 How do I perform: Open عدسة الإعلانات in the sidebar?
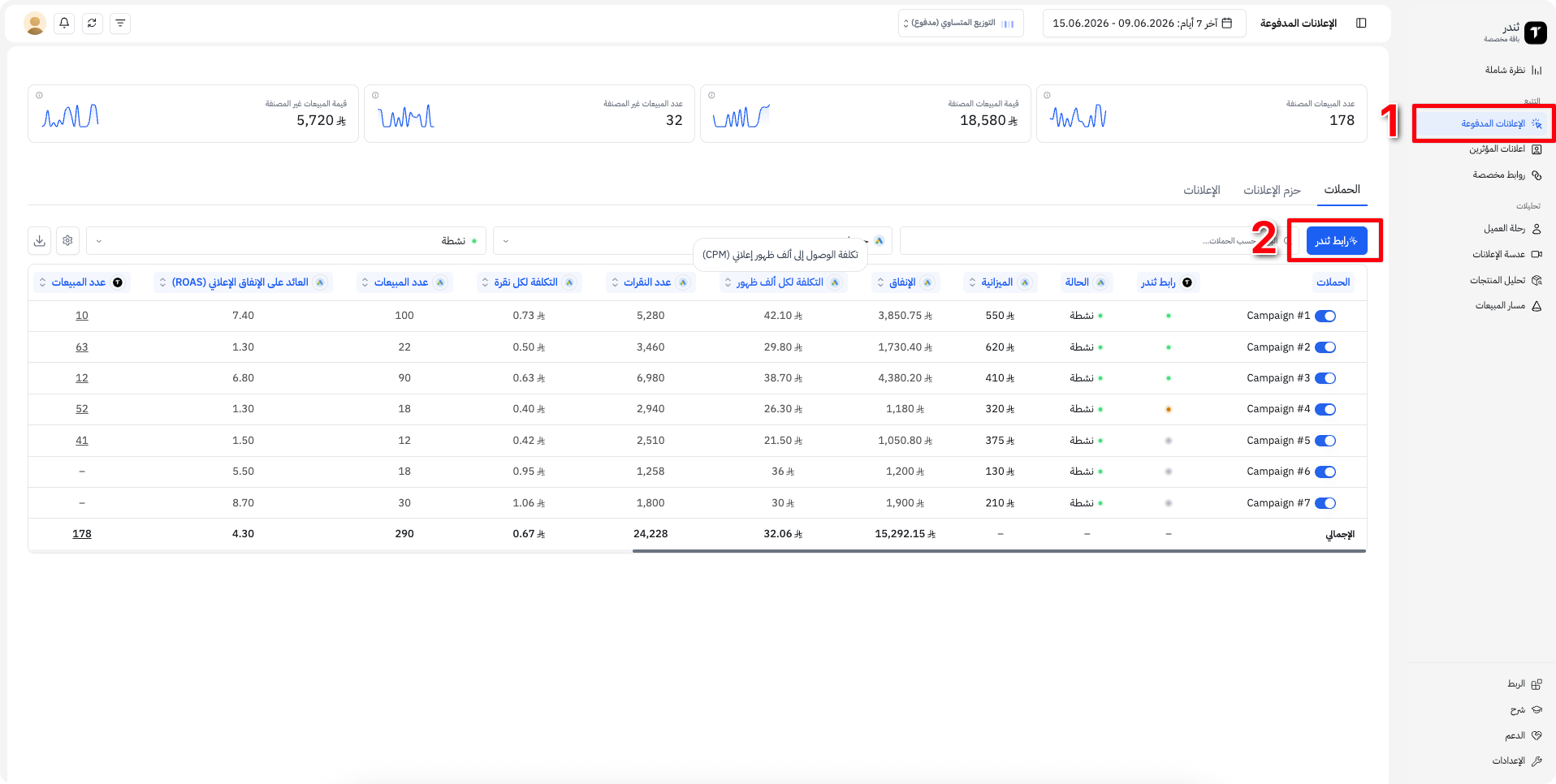1506,255
